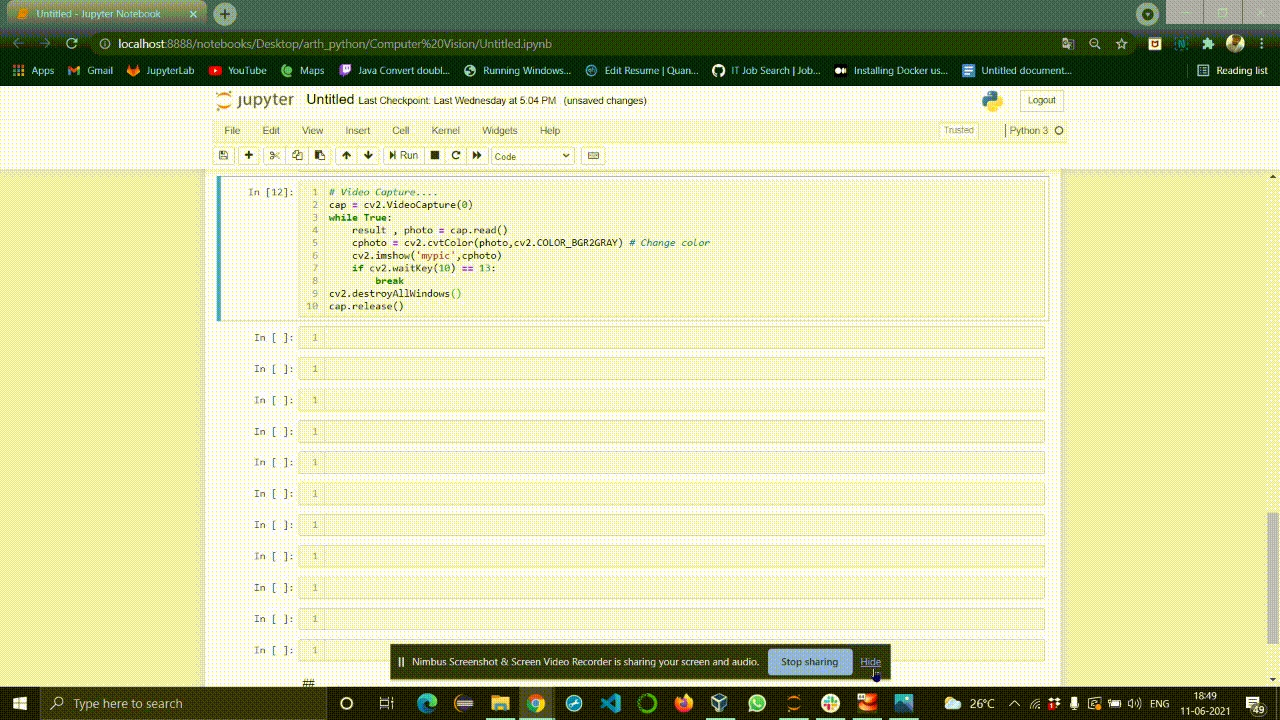Bookmark this page with the star icon
1280x720 pixels.
point(1121,44)
